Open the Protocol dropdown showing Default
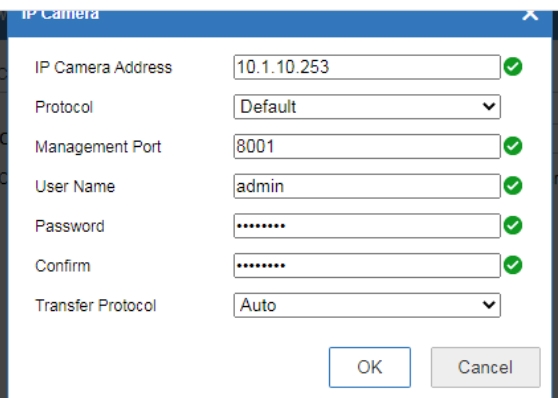 [x=367, y=107]
